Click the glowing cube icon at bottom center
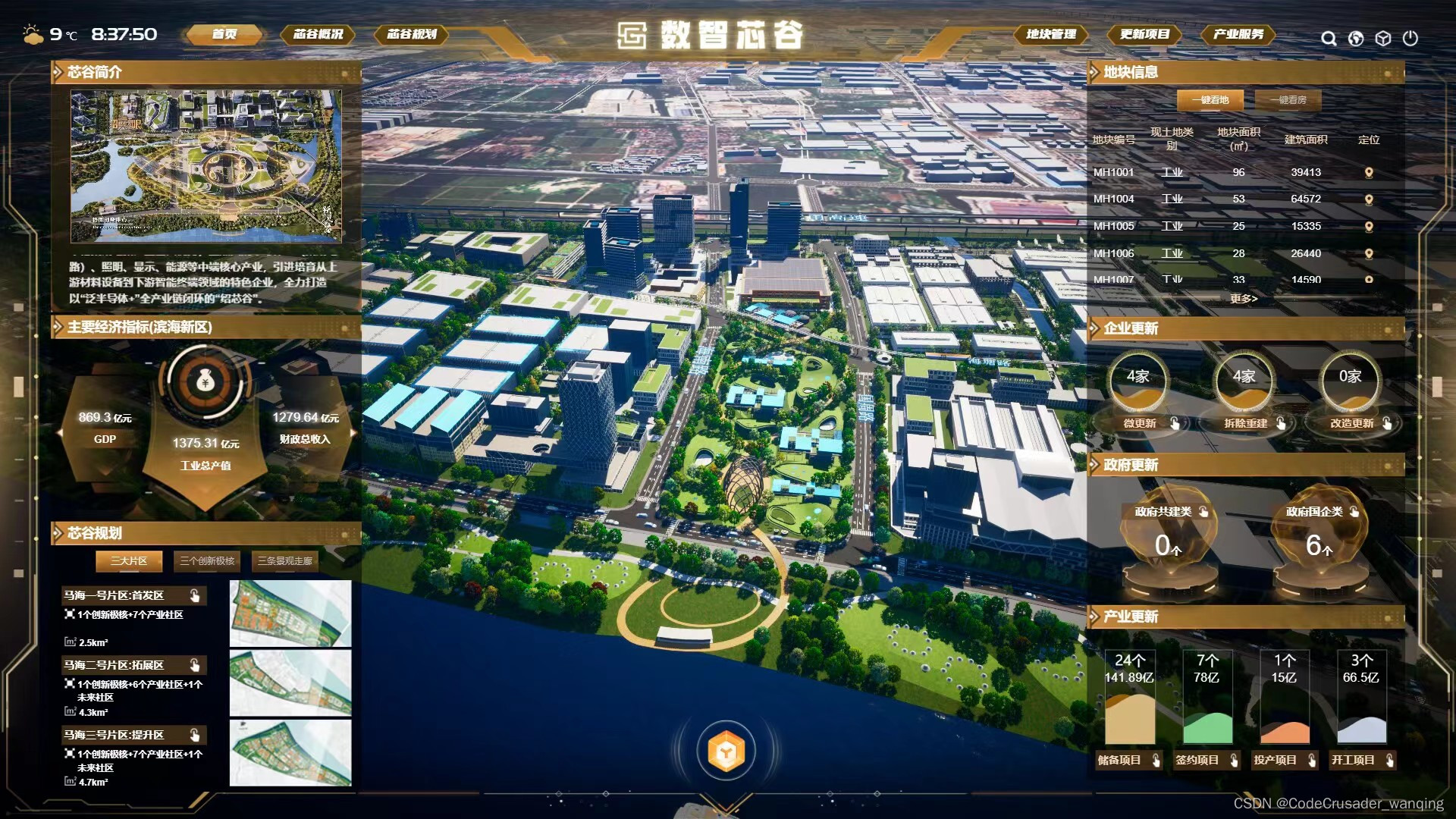Viewport: 1456px width, 819px height. coord(726,749)
